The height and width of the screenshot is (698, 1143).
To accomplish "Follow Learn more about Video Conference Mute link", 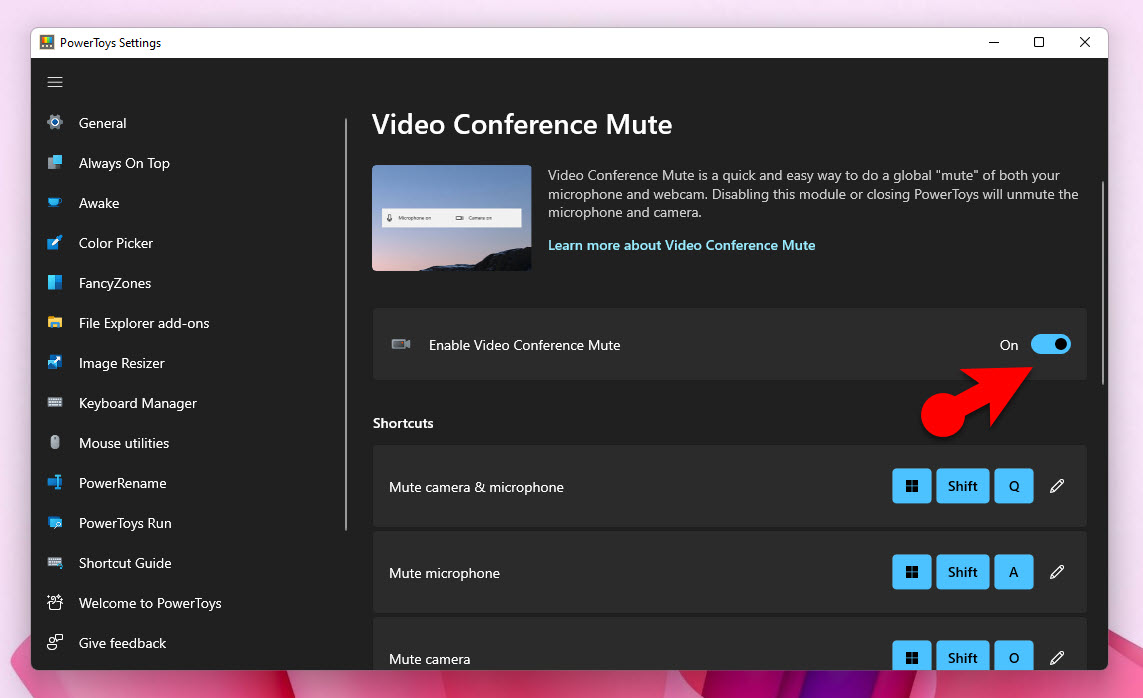I will point(682,246).
